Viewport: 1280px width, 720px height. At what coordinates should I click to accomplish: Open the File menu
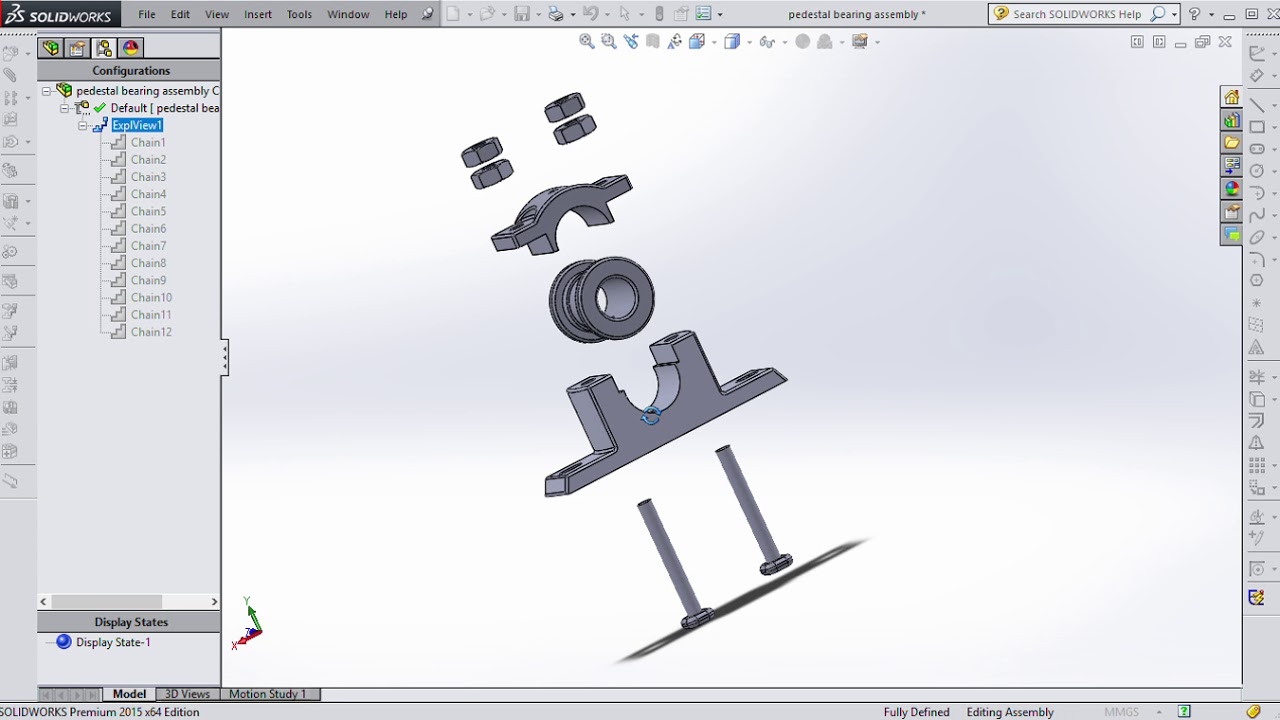pos(147,14)
